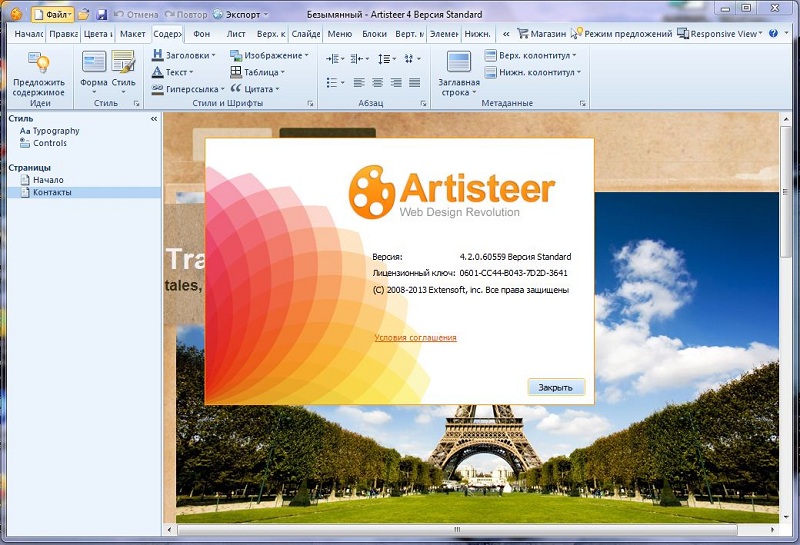Screen dimensions: 800x545
Task: Click the Заглавная строка icon
Action: point(459,62)
